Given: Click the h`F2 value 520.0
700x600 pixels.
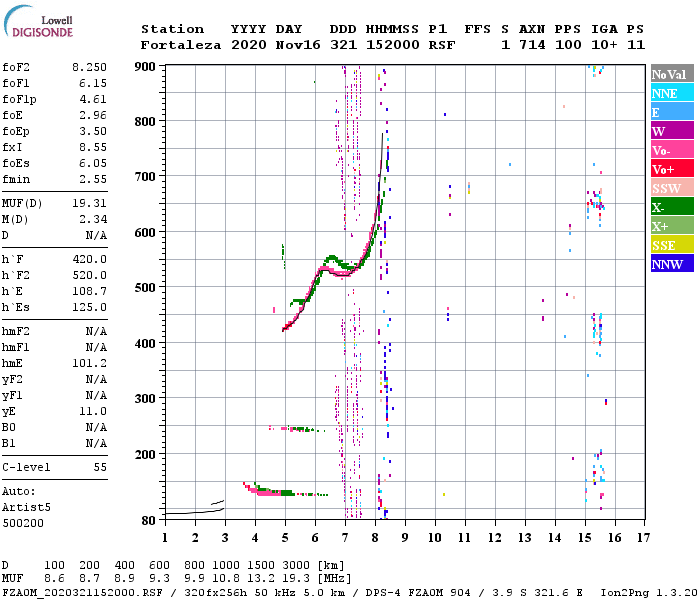Looking at the screenshot, I should coord(89,275).
